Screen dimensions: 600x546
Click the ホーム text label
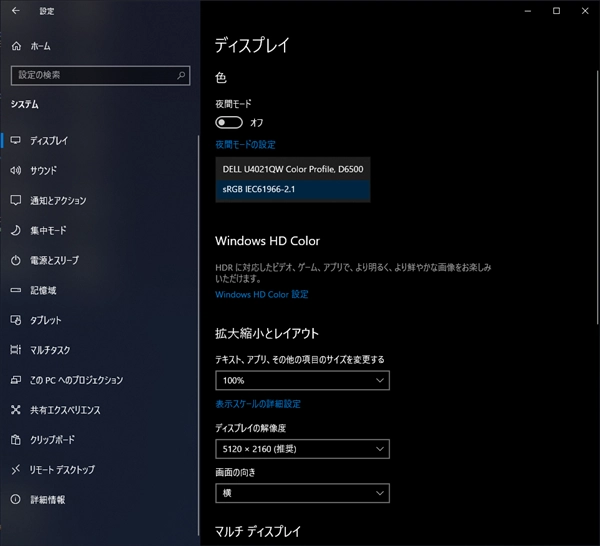[x=41, y=46]
